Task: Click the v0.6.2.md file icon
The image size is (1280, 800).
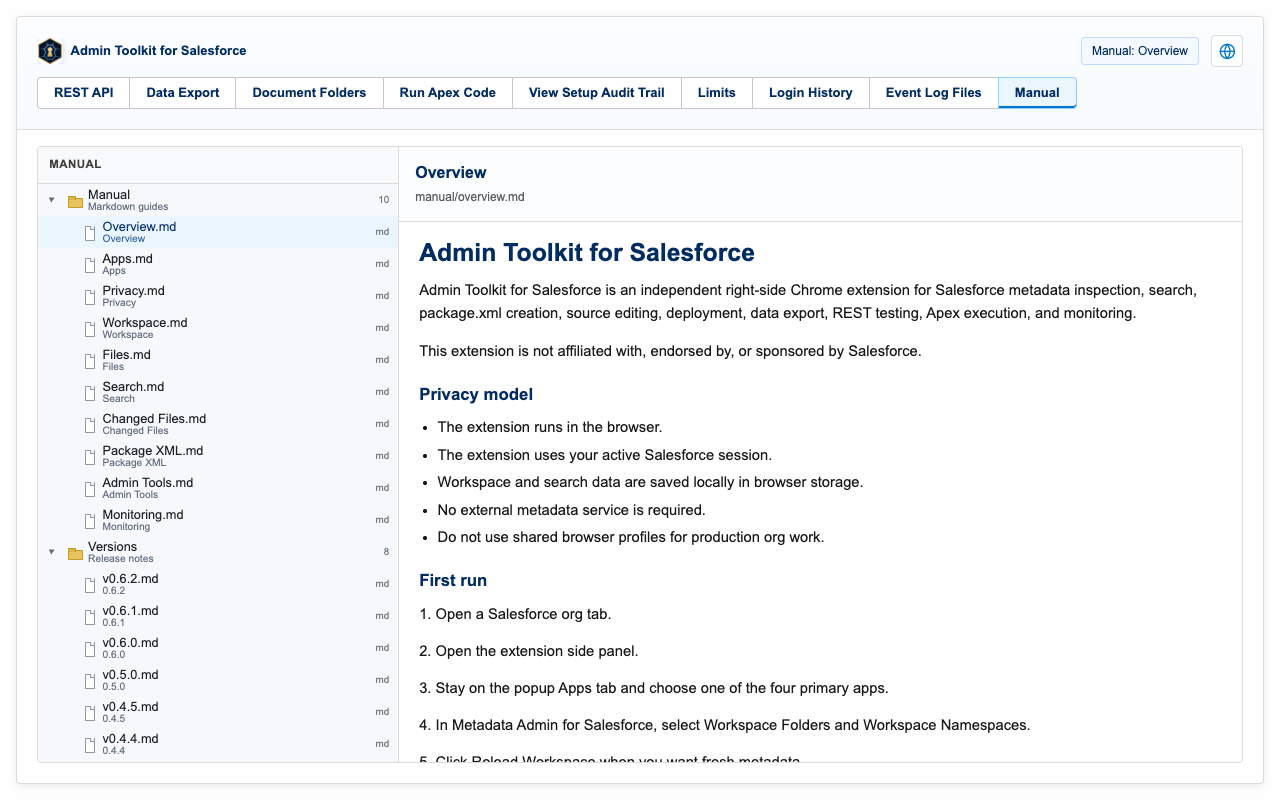Action: [x=90, y=585]
